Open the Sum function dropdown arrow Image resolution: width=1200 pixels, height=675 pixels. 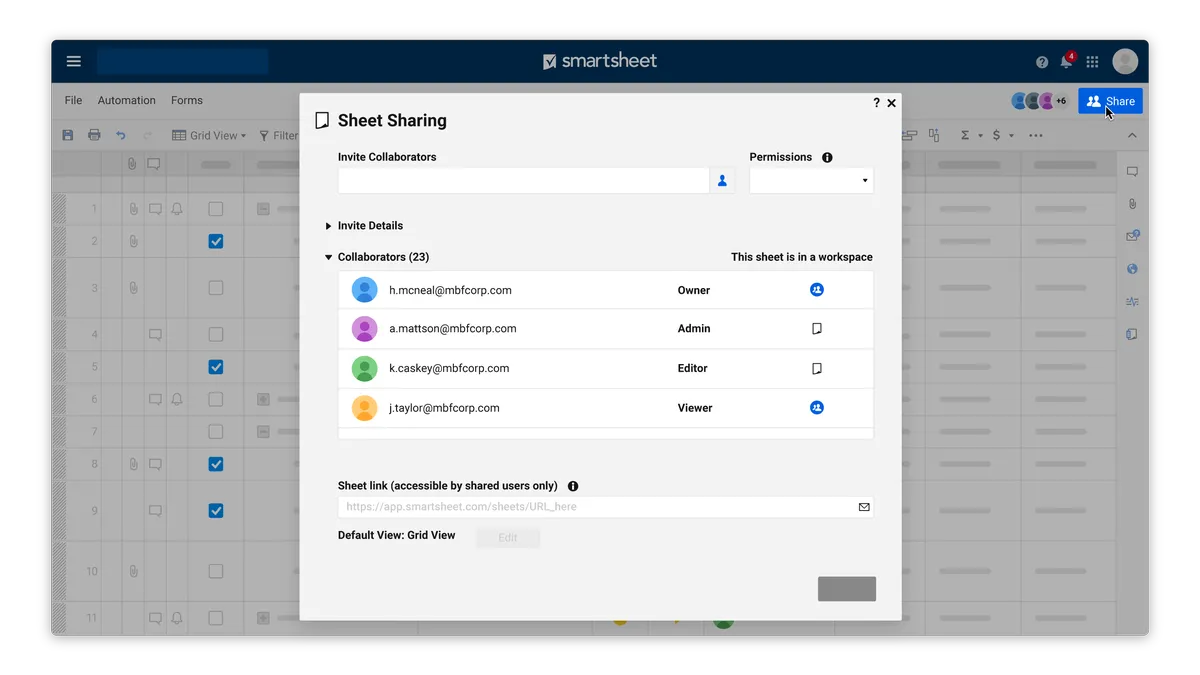tap(980, 136)
